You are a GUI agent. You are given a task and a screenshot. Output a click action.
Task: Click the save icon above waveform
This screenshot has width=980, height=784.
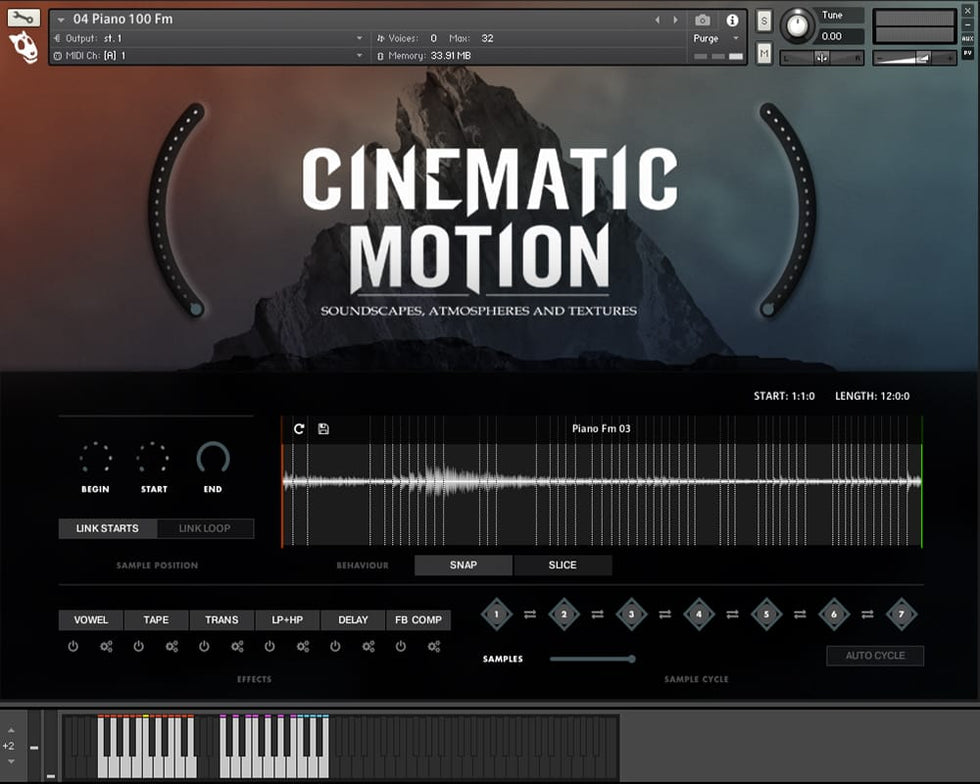tap(323, 429)
